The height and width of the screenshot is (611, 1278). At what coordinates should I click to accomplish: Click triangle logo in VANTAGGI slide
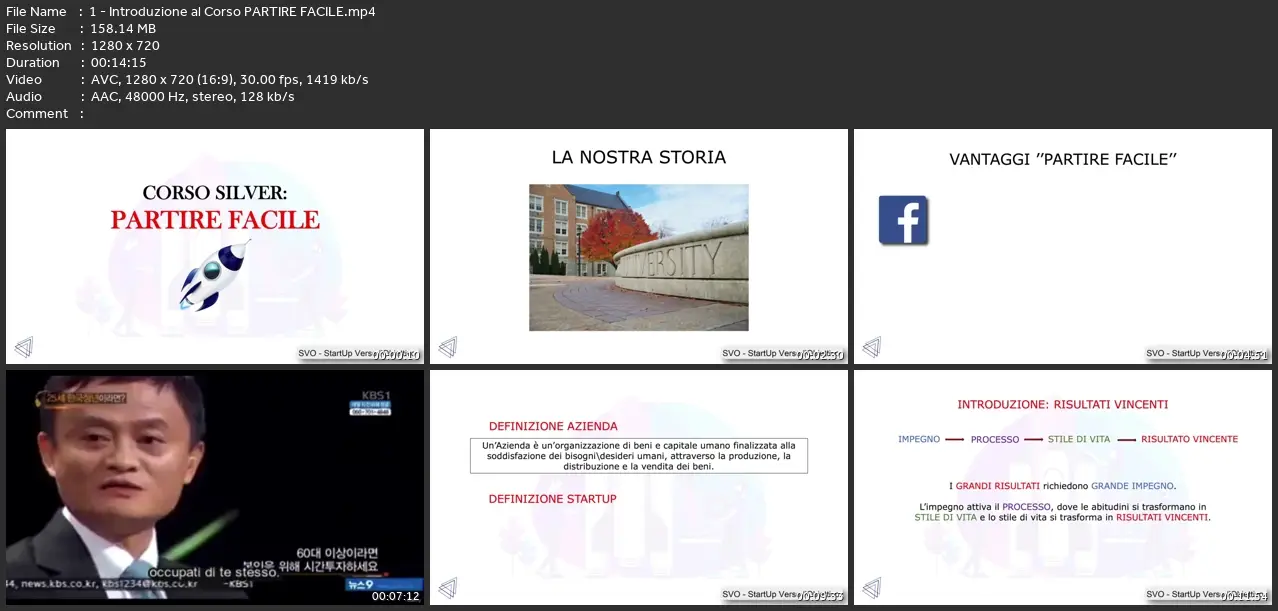(872, 347)
